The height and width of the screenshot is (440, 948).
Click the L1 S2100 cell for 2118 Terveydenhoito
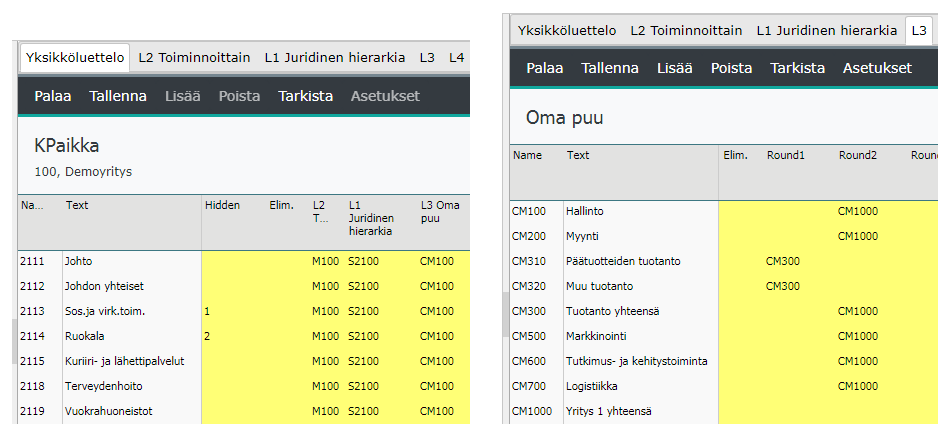(x=363, y=386)
